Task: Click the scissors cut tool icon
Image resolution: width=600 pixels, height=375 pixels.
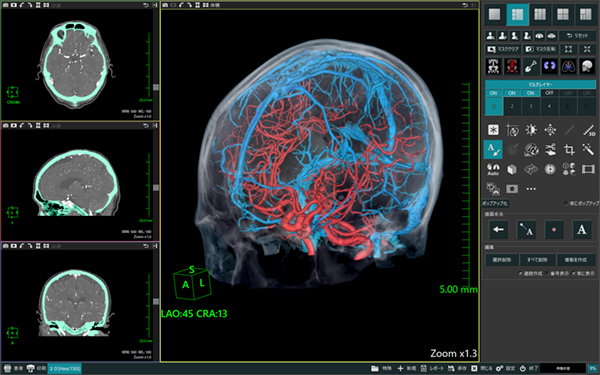Action: 550,150
